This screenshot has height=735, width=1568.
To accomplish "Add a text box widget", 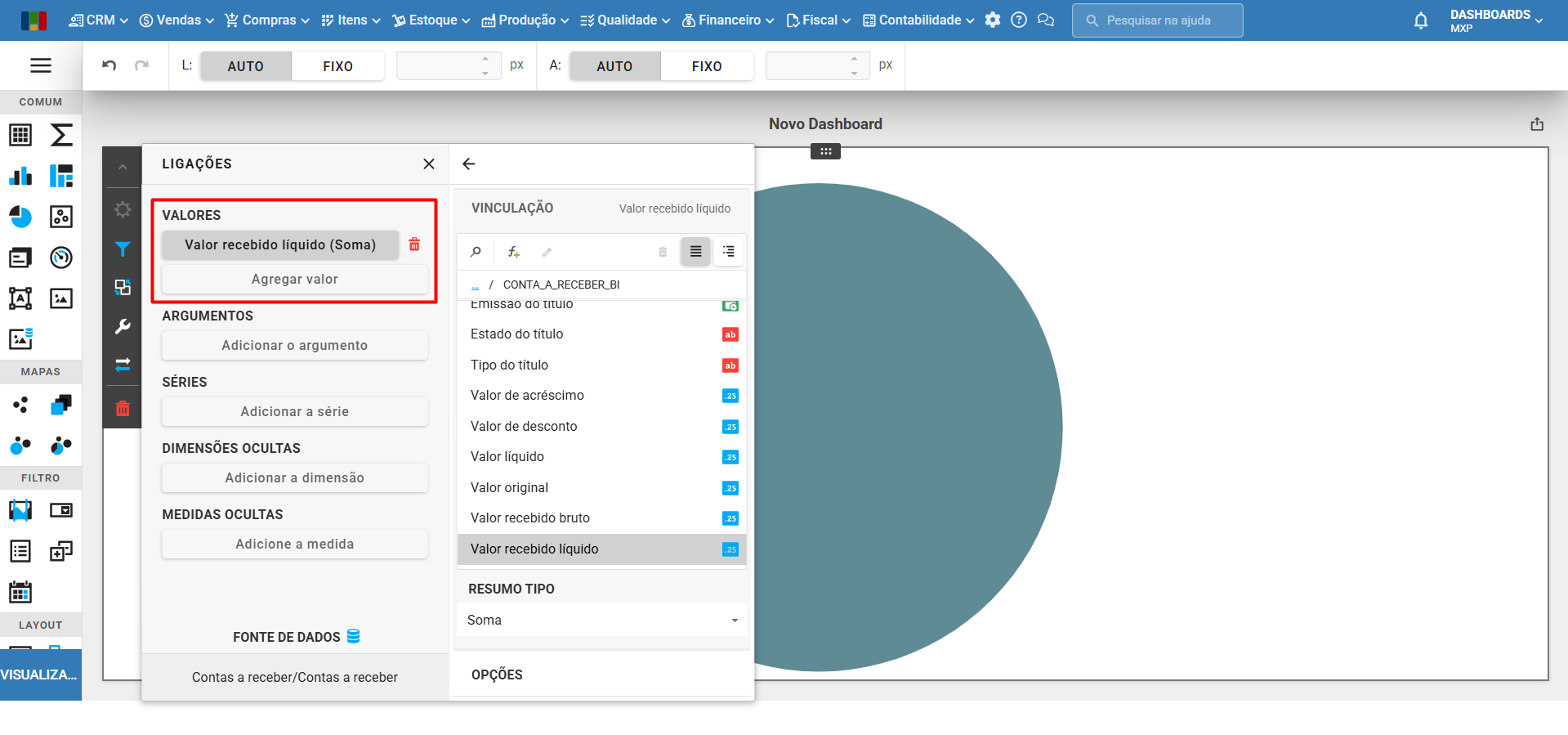I will (20, 298).
